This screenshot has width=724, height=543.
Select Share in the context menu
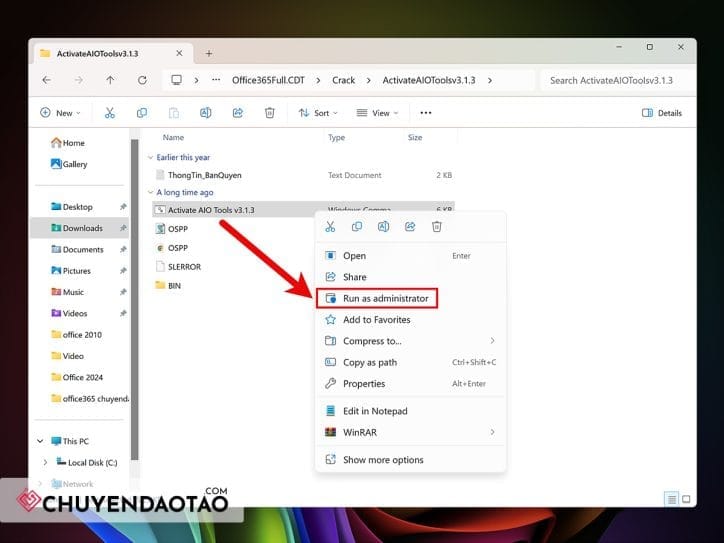point(410,277)
